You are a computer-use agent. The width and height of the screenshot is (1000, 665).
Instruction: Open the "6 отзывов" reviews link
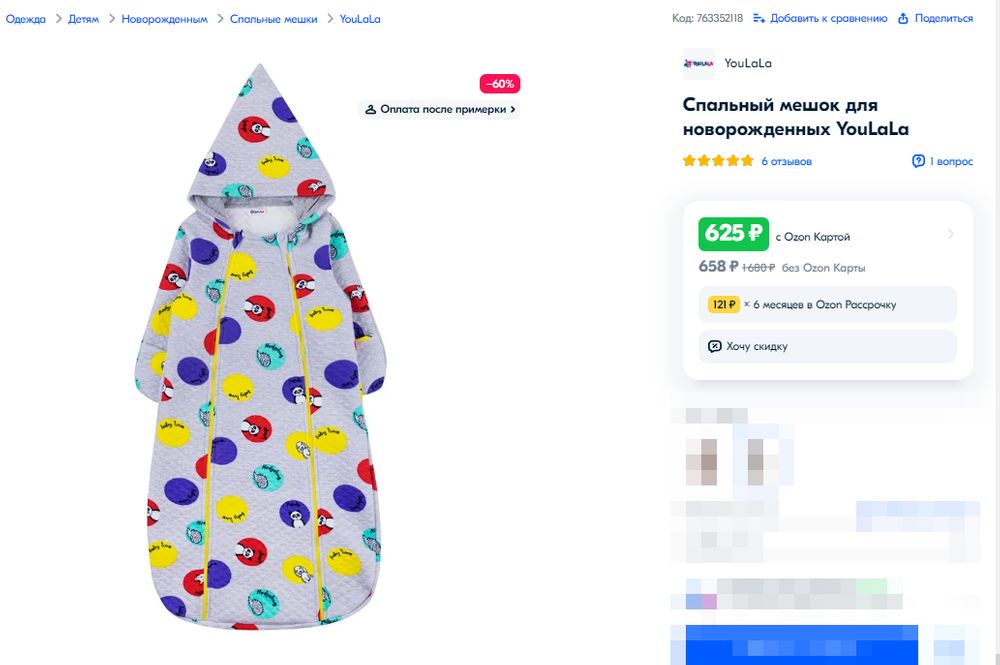(787, 161)
